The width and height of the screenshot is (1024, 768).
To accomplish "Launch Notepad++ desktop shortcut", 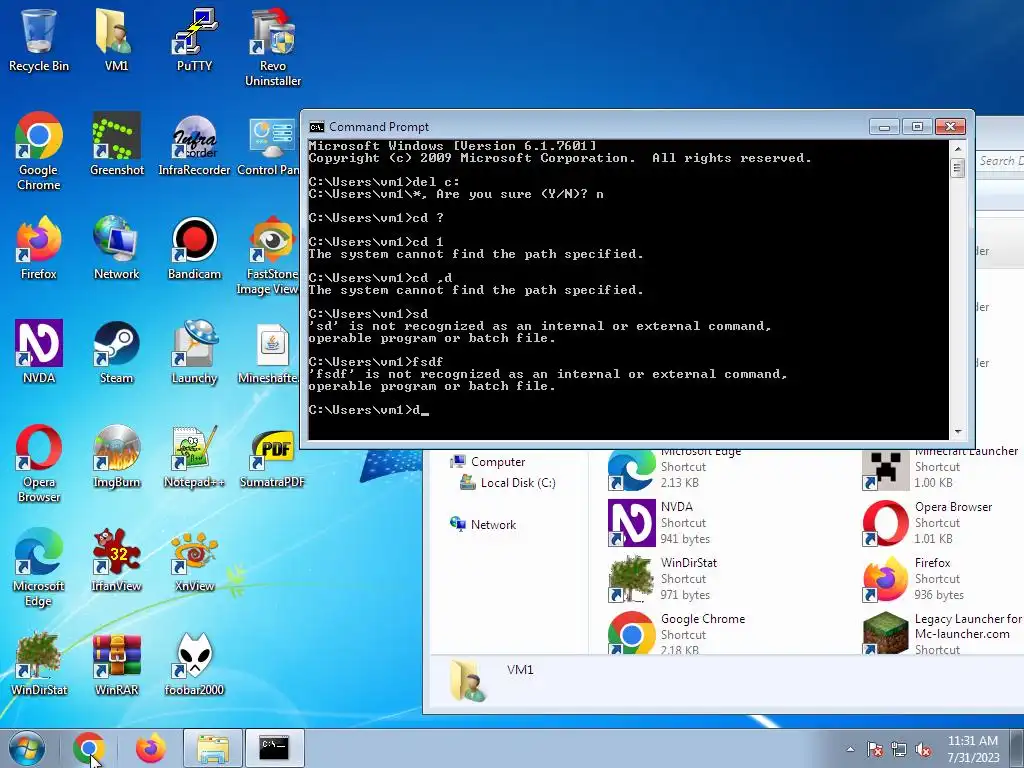I will (x=194, y=455).
